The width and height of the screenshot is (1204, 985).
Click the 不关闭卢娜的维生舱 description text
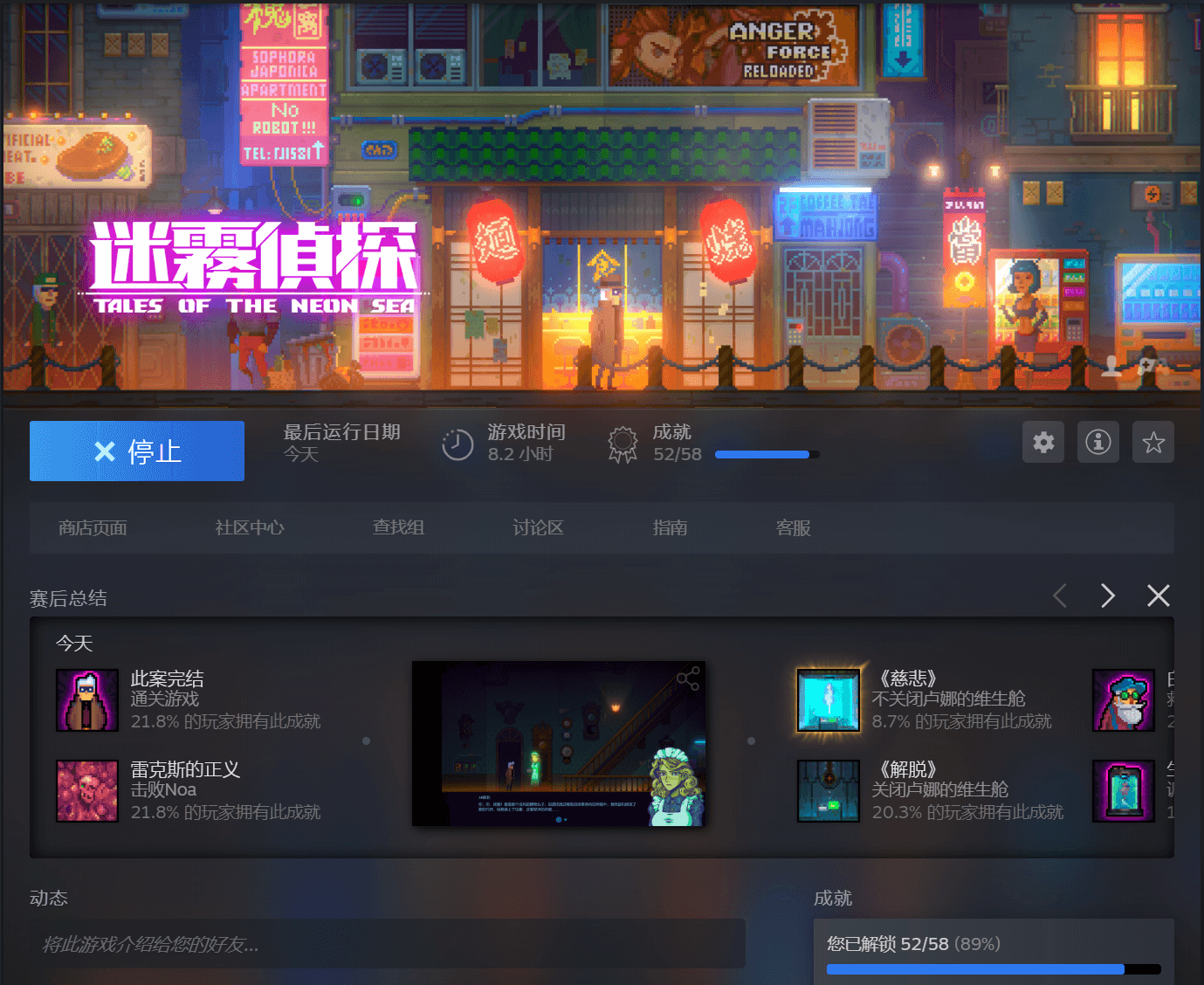(949, 699)
